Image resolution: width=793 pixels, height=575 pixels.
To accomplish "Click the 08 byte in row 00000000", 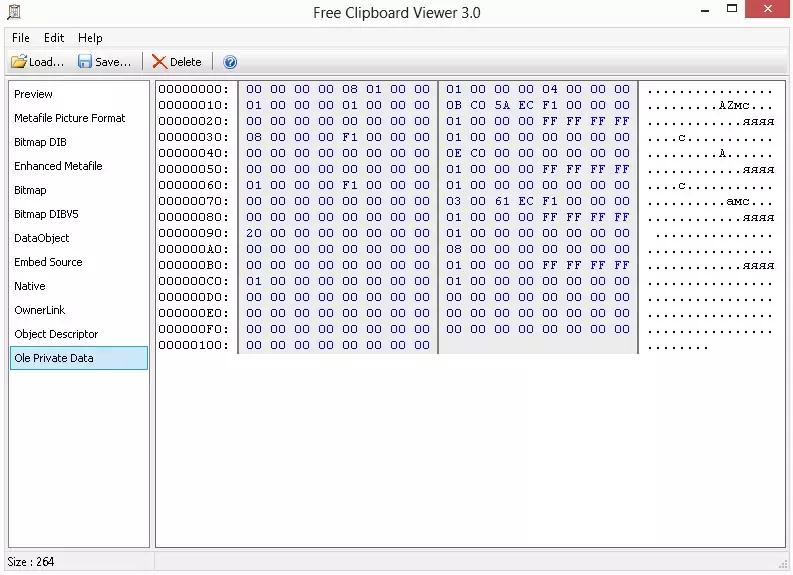I will pyautogui.click(x=349, y=89).
